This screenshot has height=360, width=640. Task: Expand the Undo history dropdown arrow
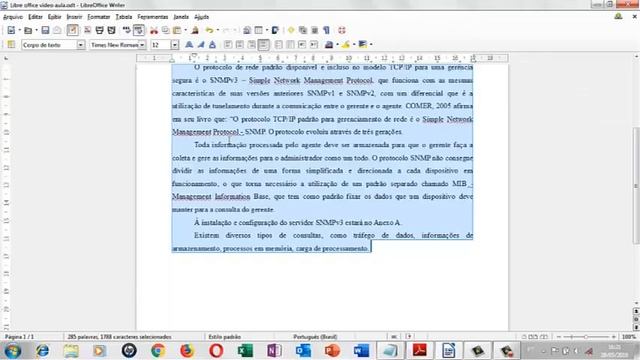click(218, 30)
